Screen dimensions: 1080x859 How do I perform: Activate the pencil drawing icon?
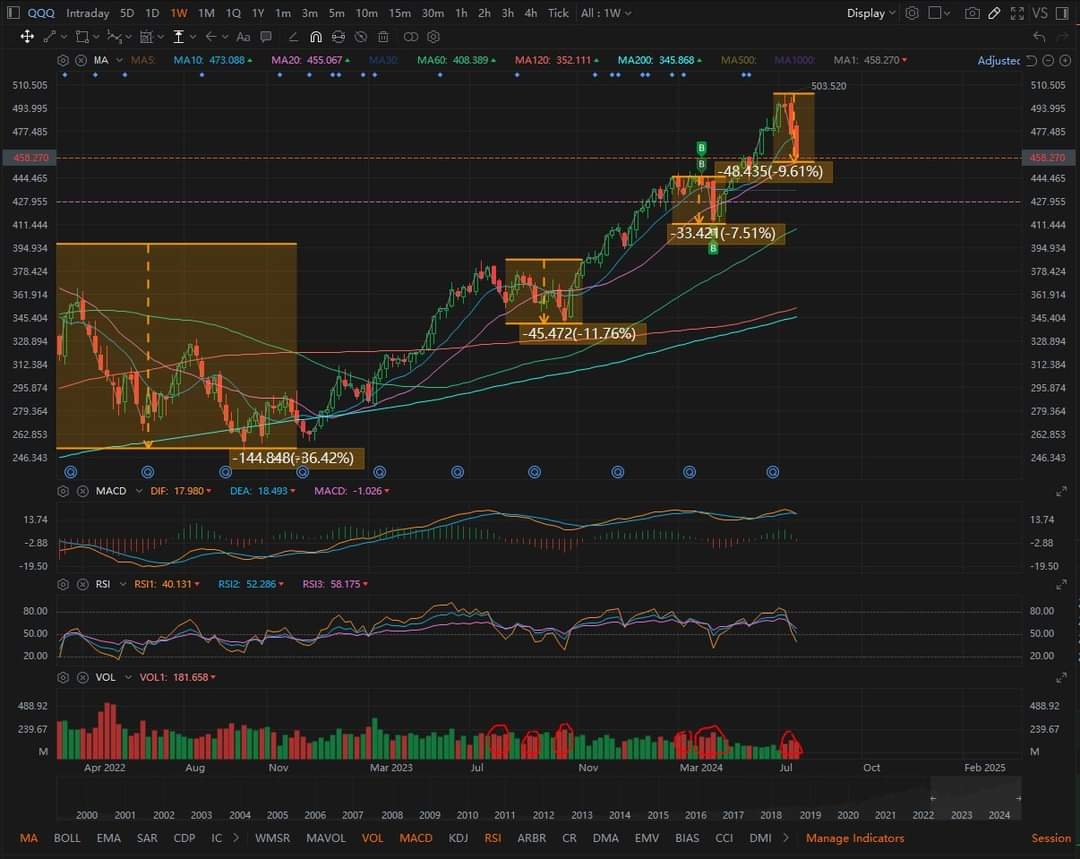click(994, 13)
